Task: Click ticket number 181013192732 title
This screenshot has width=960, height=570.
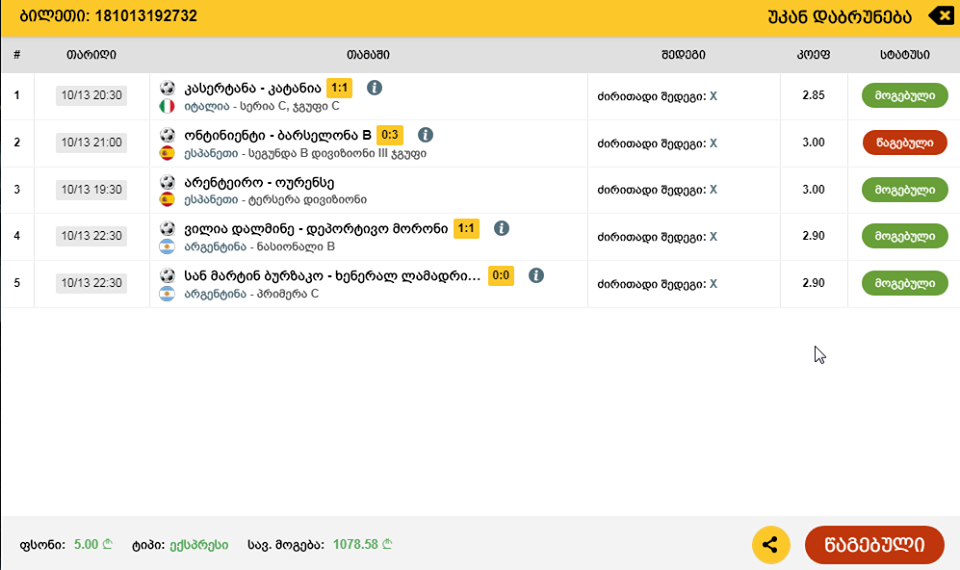Action: pos(108,16)
